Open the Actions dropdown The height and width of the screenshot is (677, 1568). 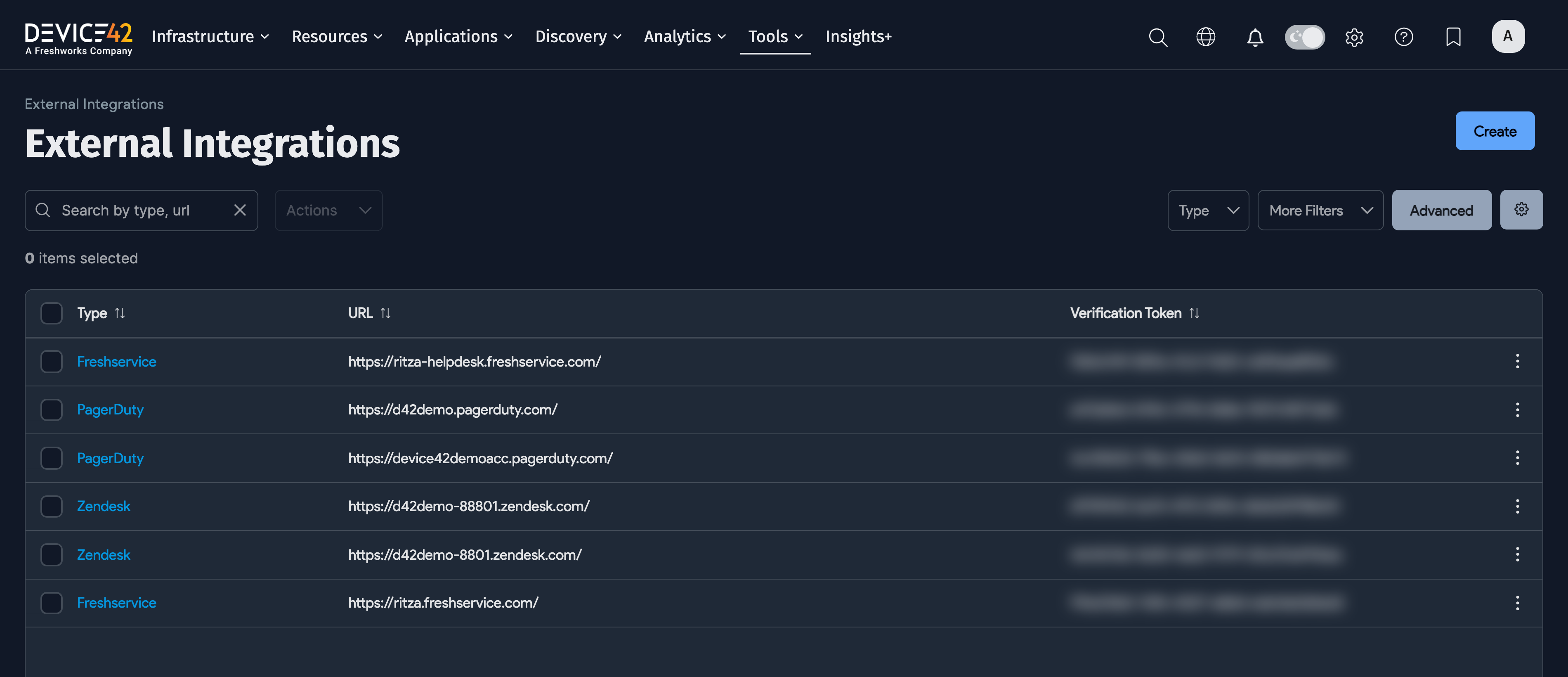click(x=328, y=210)
